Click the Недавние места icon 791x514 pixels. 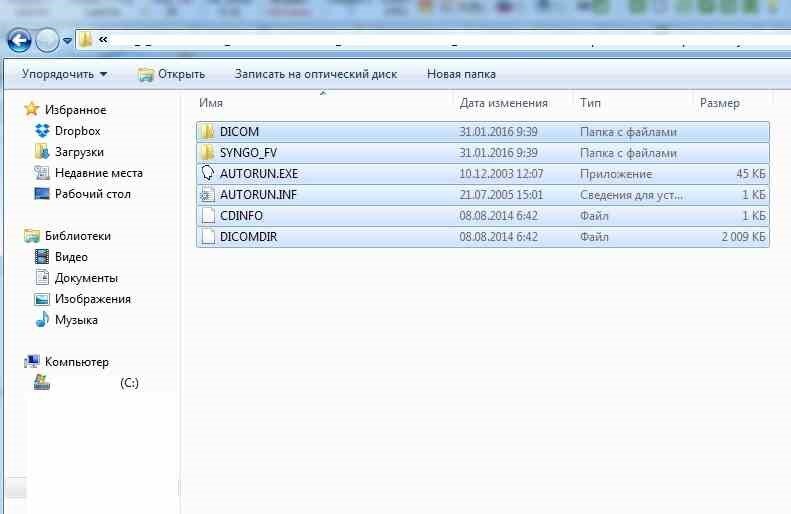click(42, 173)
